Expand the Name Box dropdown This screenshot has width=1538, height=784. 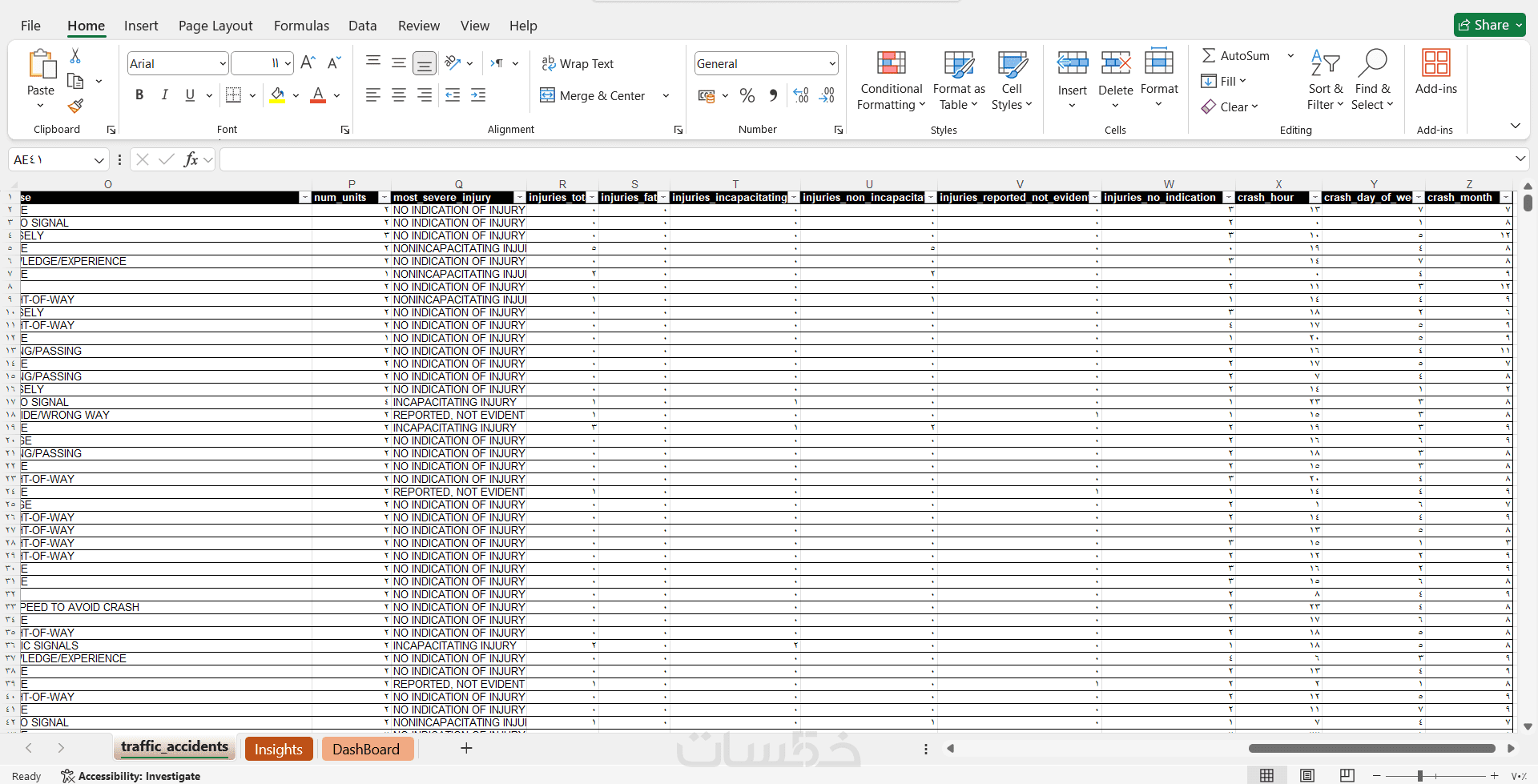point(99,160)
